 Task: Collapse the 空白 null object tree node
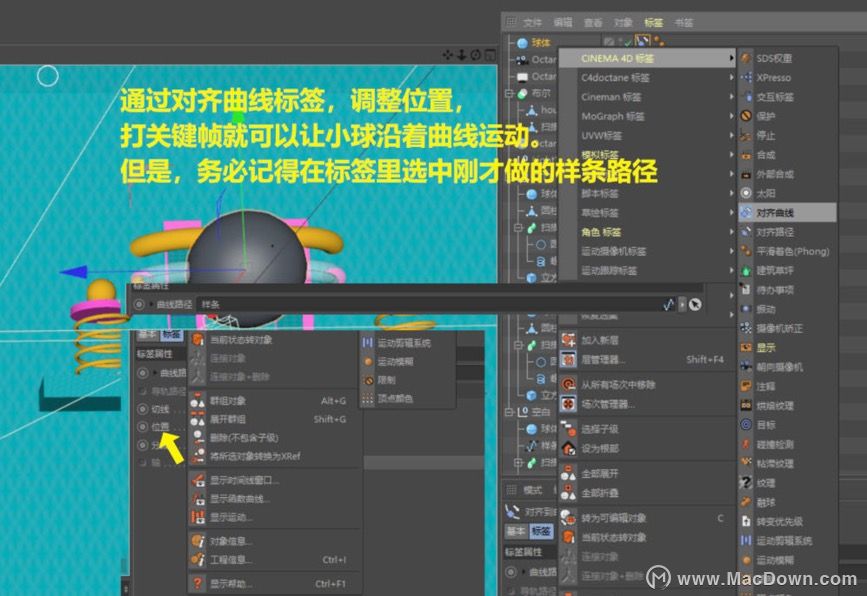(509, 412)
